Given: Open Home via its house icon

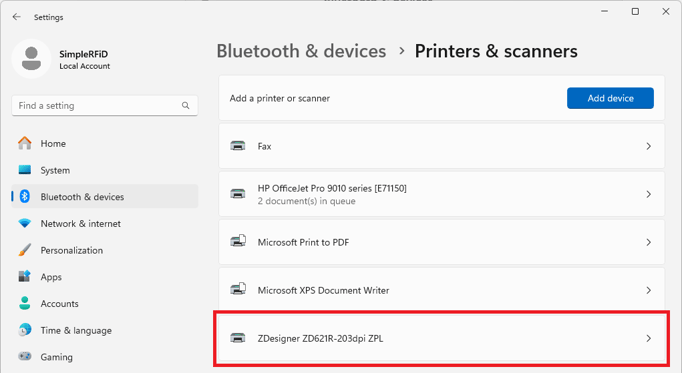Looking at the screenshot, I should pyautogui.click(x=25, y=143).
